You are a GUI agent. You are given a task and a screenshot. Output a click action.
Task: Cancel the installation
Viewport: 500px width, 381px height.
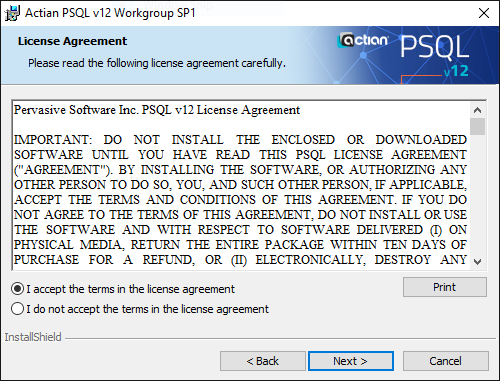point(446,361)
